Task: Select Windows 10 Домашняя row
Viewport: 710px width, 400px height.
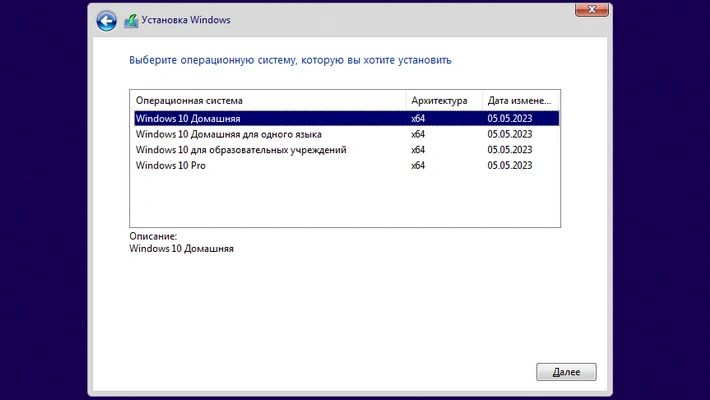Action: pyautogui.click(x=347, y=118)
